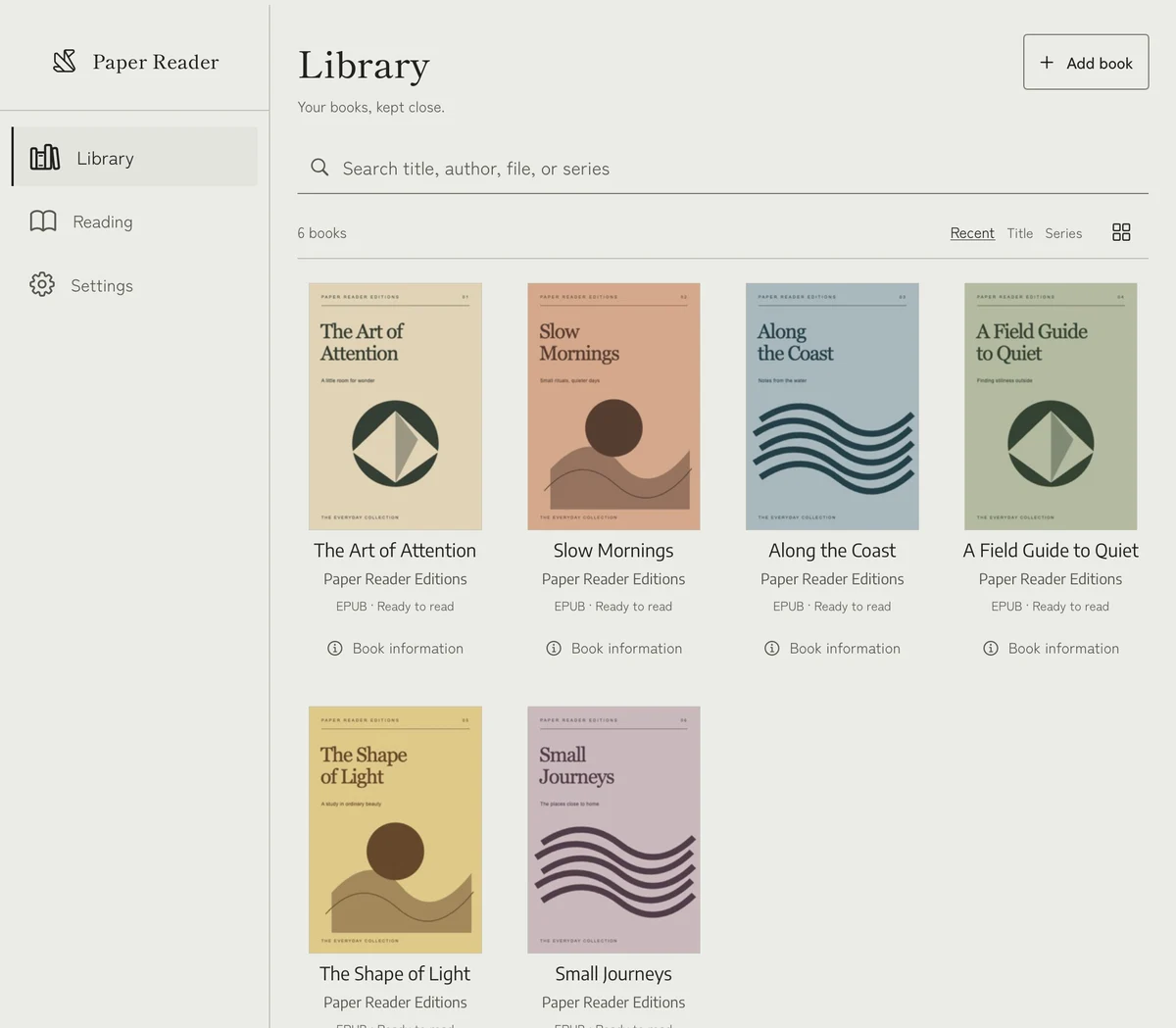Open the Library section
The height and width of the screenshot is (1028, 1176).
135,157
